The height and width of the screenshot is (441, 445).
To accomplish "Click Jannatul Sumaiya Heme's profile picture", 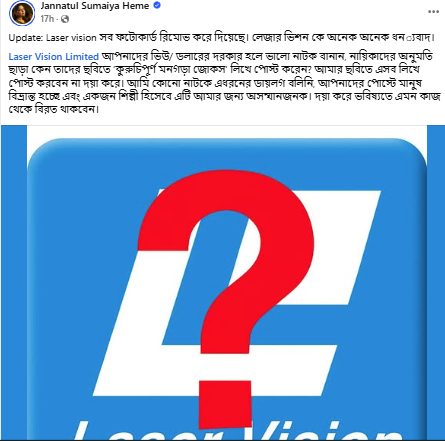I will (x=22, y=13).
